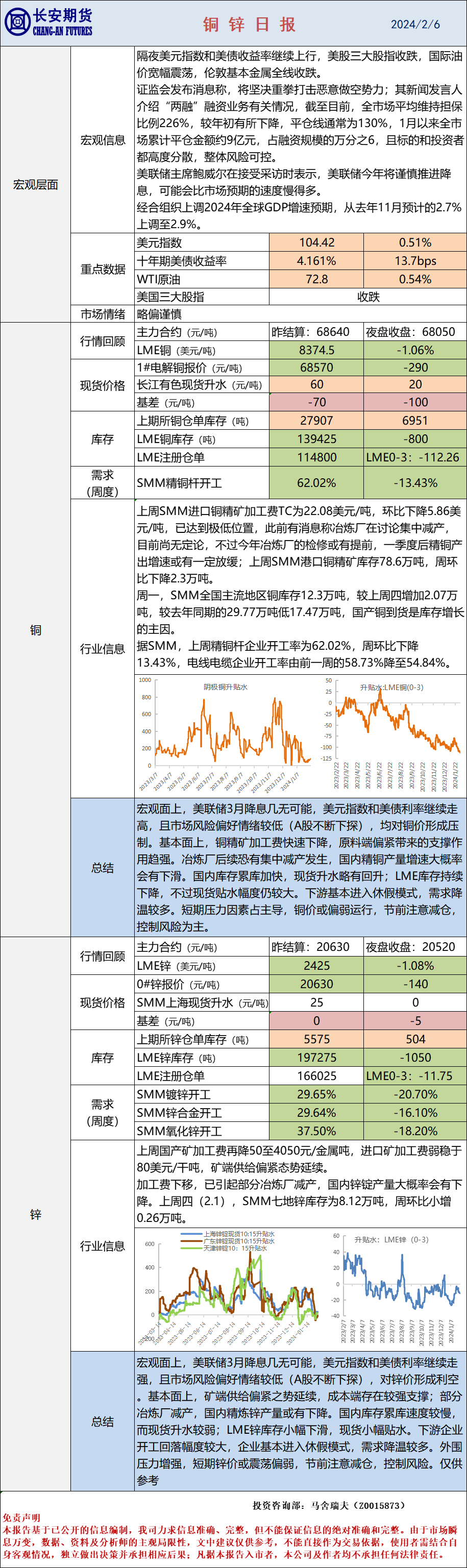Viewport: 467px width, 1568px height.
Task: Select the 美国三大股指 label
Action: coord(170,297)
